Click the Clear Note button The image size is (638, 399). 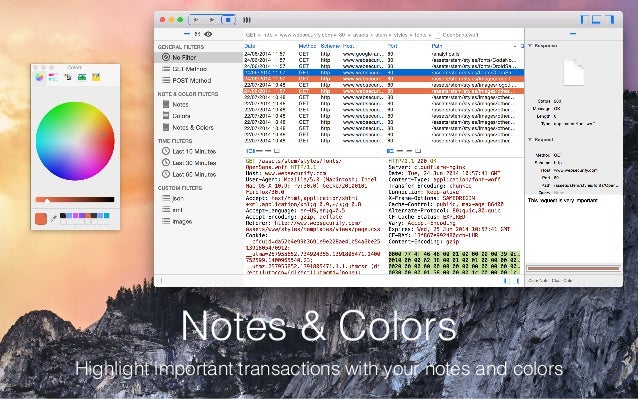coord(537,281)
